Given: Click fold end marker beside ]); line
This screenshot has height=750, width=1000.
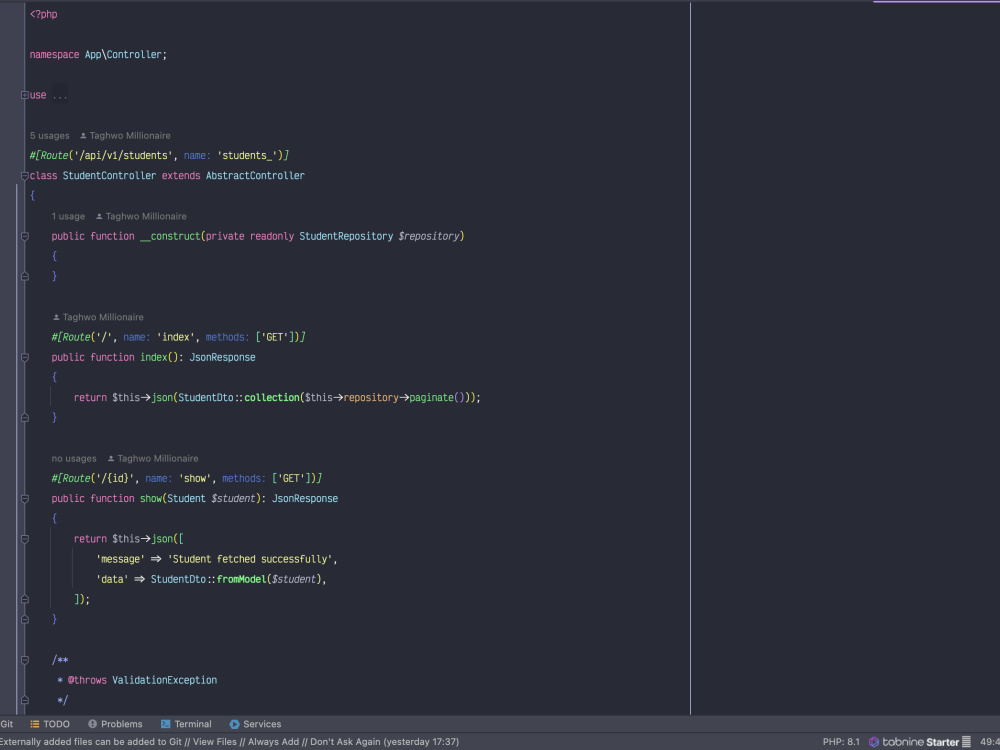Looking at the screenshot, I should [24, 599].
